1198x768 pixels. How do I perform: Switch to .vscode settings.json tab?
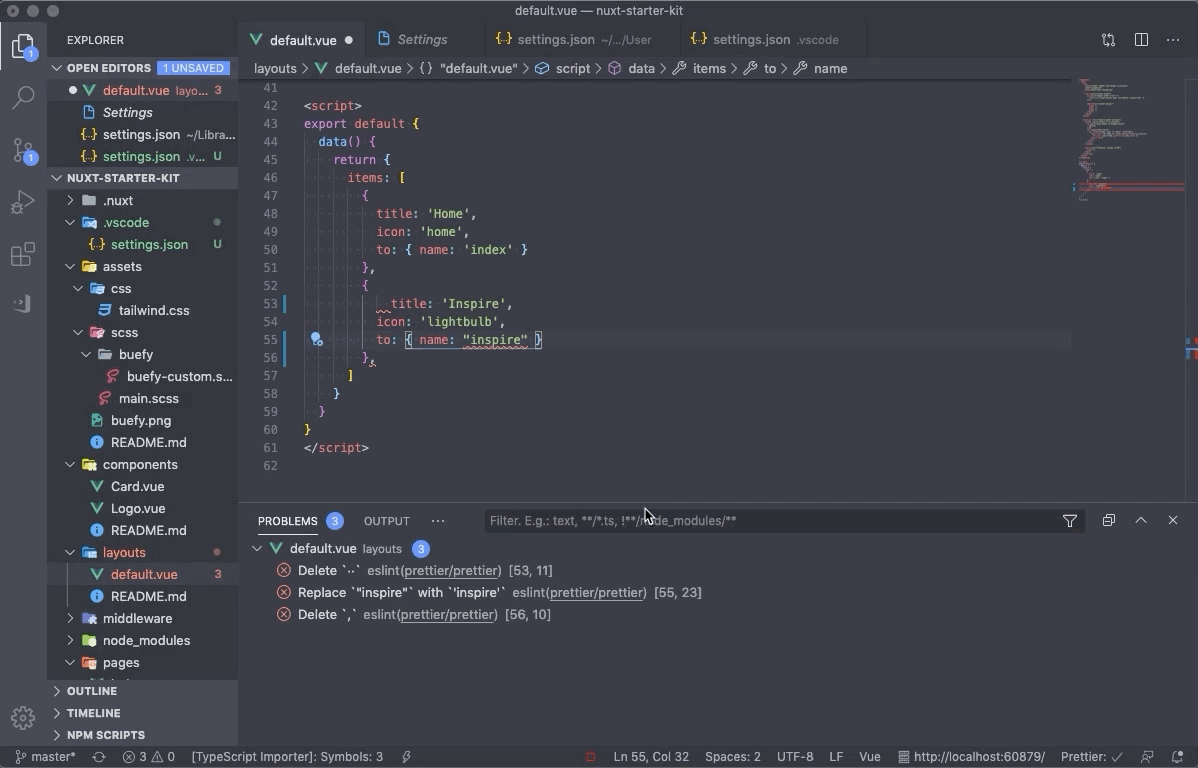(x=773, y=40)
